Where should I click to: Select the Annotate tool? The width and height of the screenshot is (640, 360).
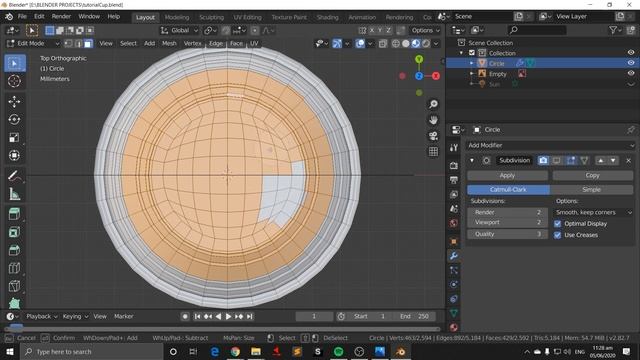click(x=15, y=176)
